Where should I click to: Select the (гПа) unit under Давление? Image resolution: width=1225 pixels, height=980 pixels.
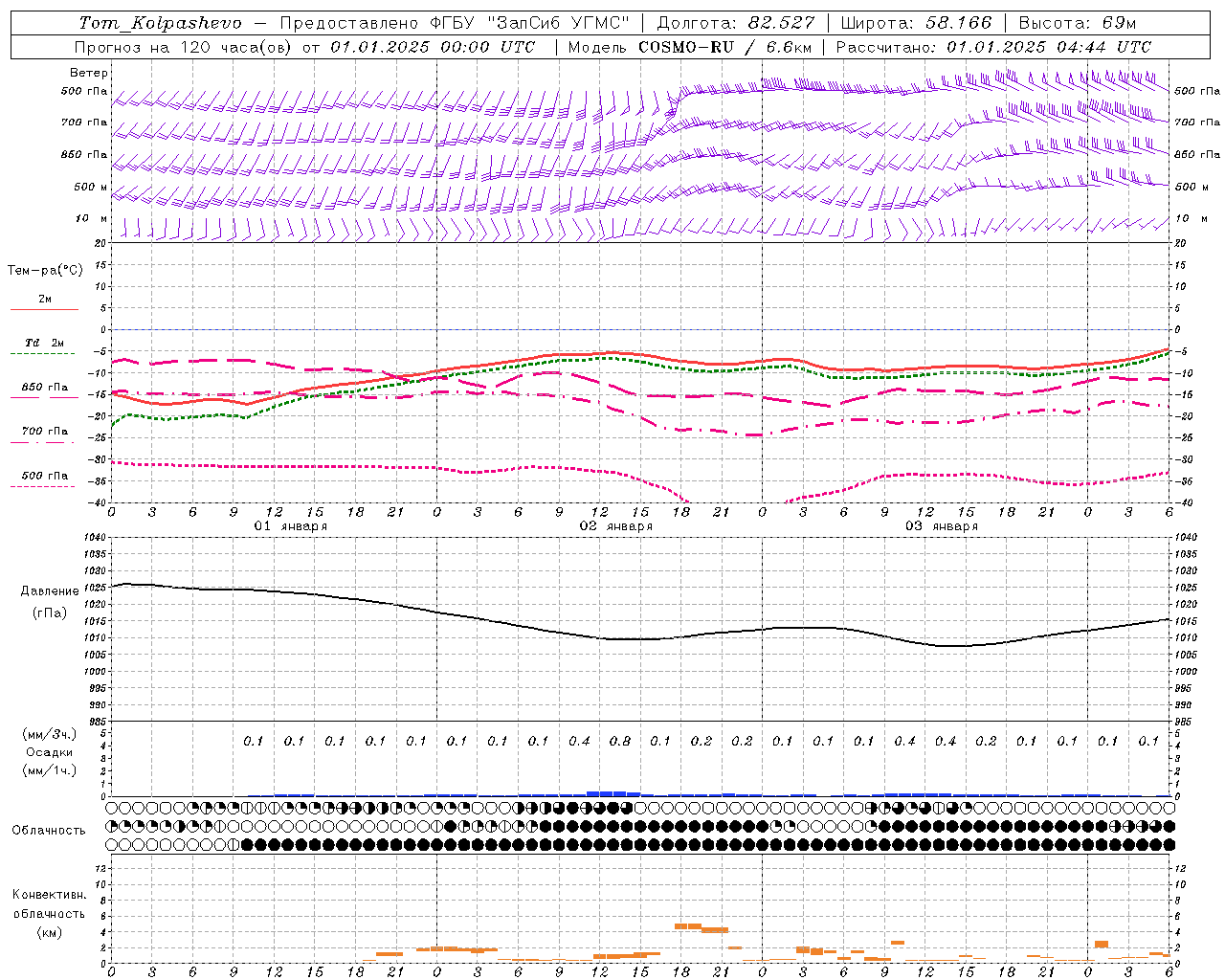tap(50, 613)
